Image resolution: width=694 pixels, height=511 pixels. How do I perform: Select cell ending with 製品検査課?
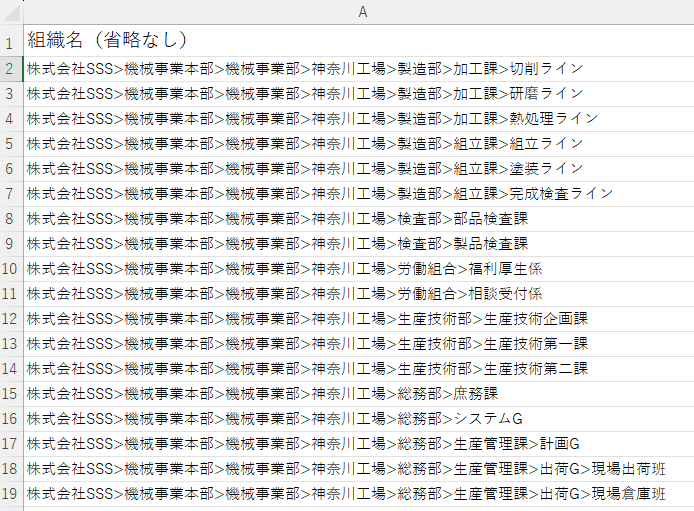(359, 244)
